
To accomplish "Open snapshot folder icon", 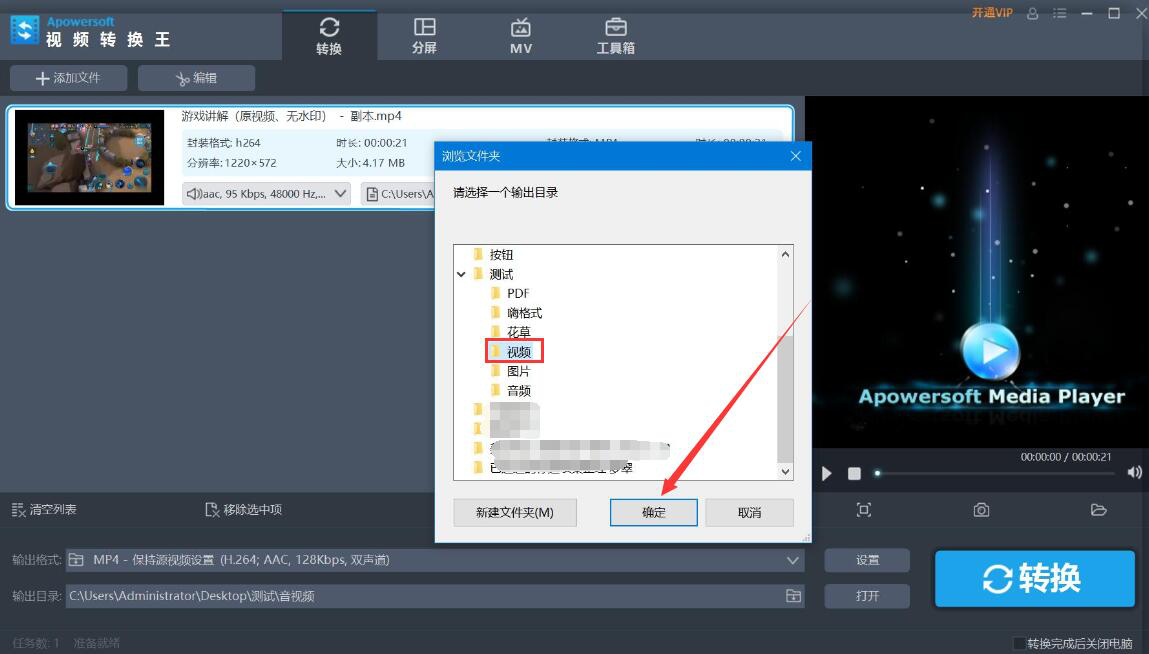I will (1098, 510).
